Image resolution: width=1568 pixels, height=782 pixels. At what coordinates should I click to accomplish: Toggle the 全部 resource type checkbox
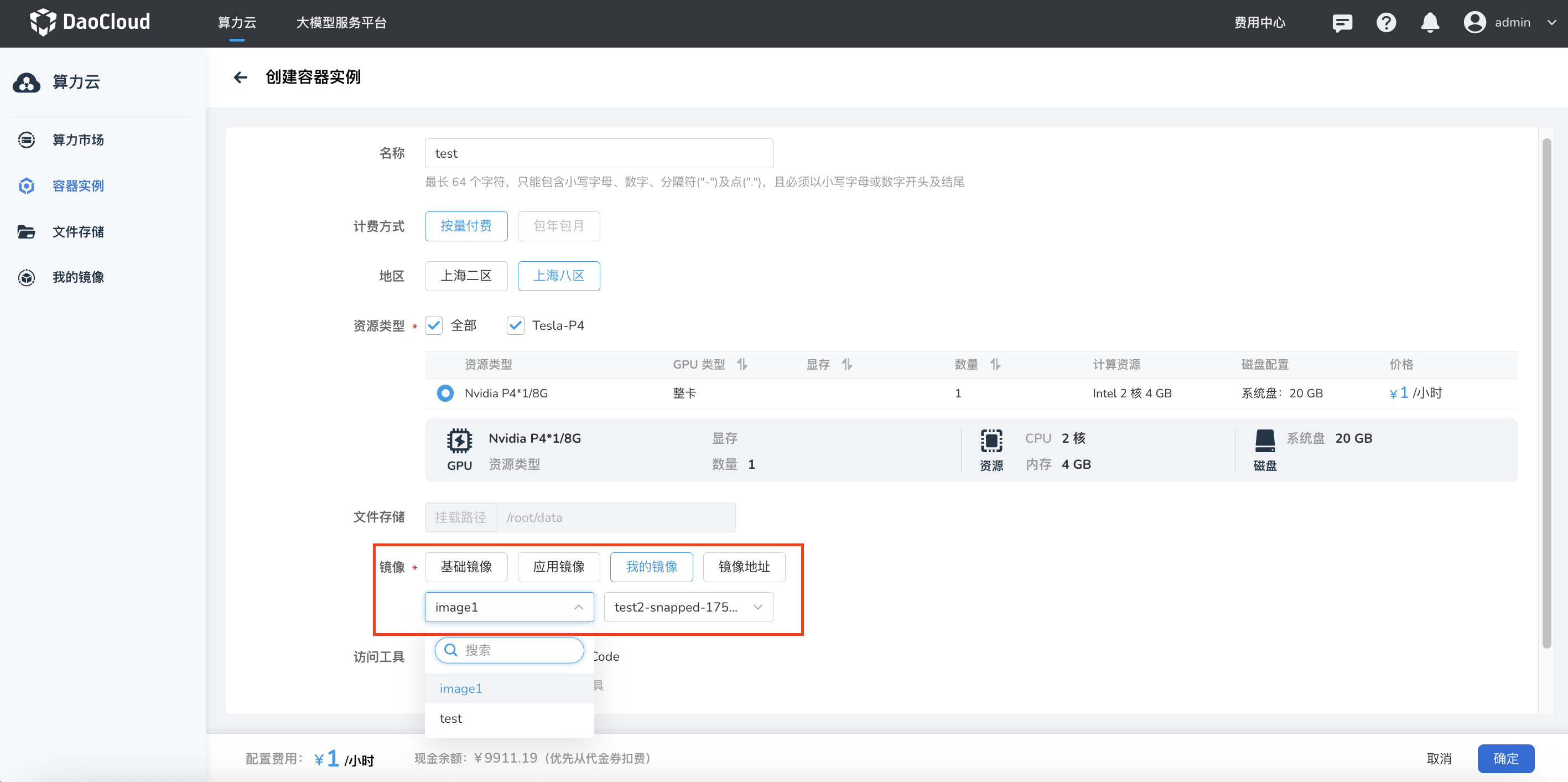[434, 325]
